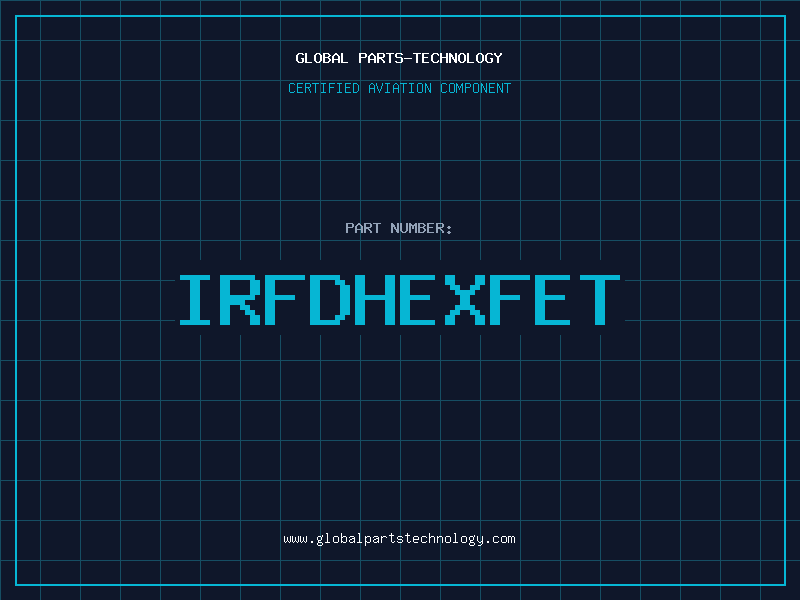Click the word COMPONENT in the subtitle
Screen dimensions: 800x600
point(476,88)
